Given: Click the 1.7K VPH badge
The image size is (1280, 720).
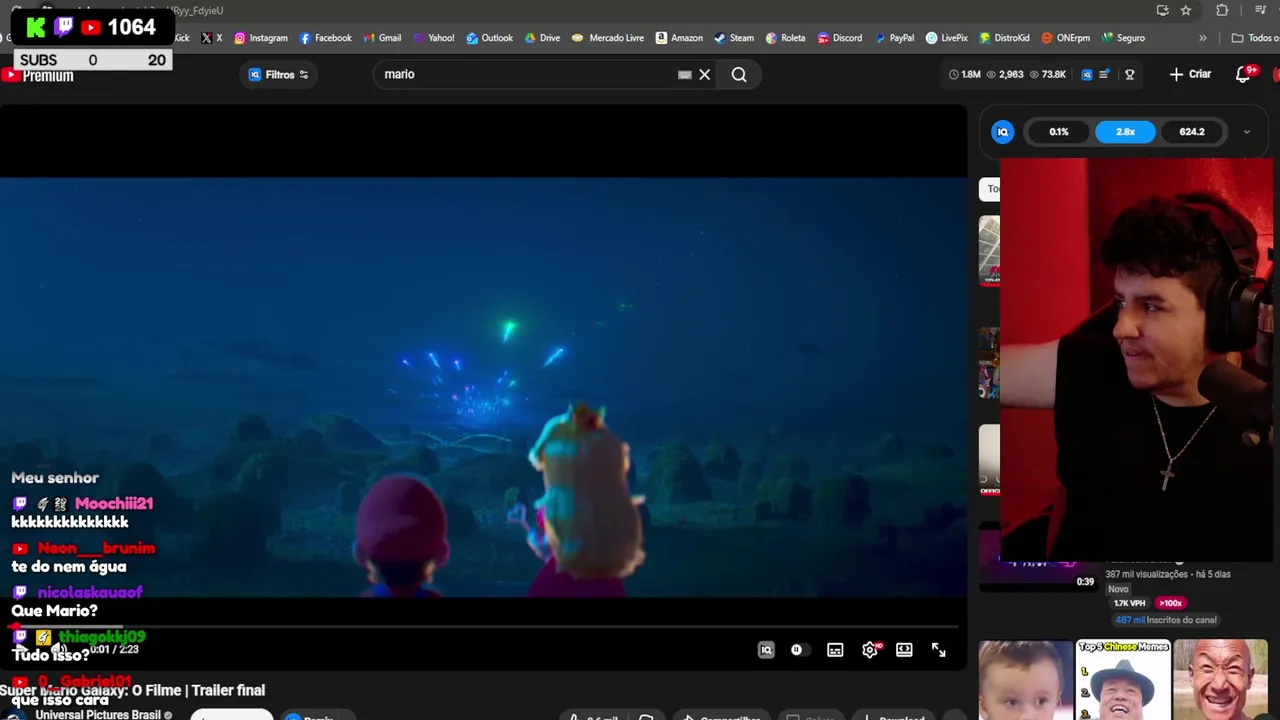Looking at the screenshot, I should point(1130,603).
